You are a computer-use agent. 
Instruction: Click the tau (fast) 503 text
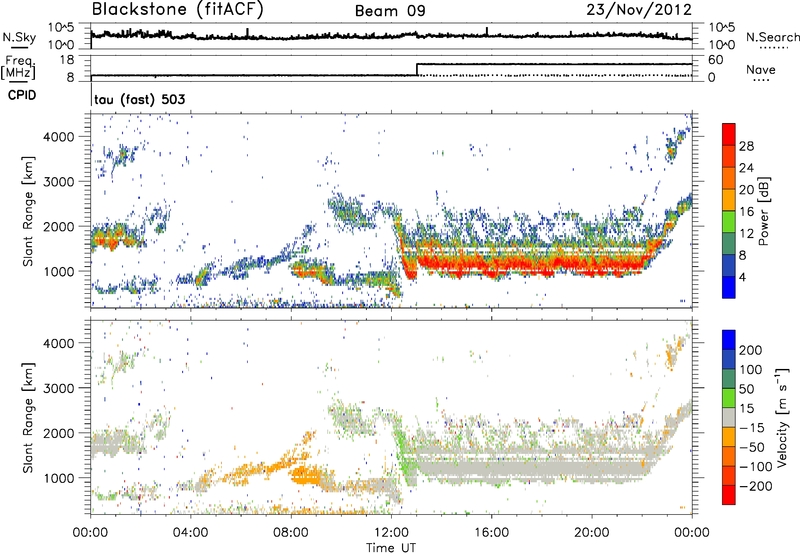pyautogui.click(x=139, y=99)
